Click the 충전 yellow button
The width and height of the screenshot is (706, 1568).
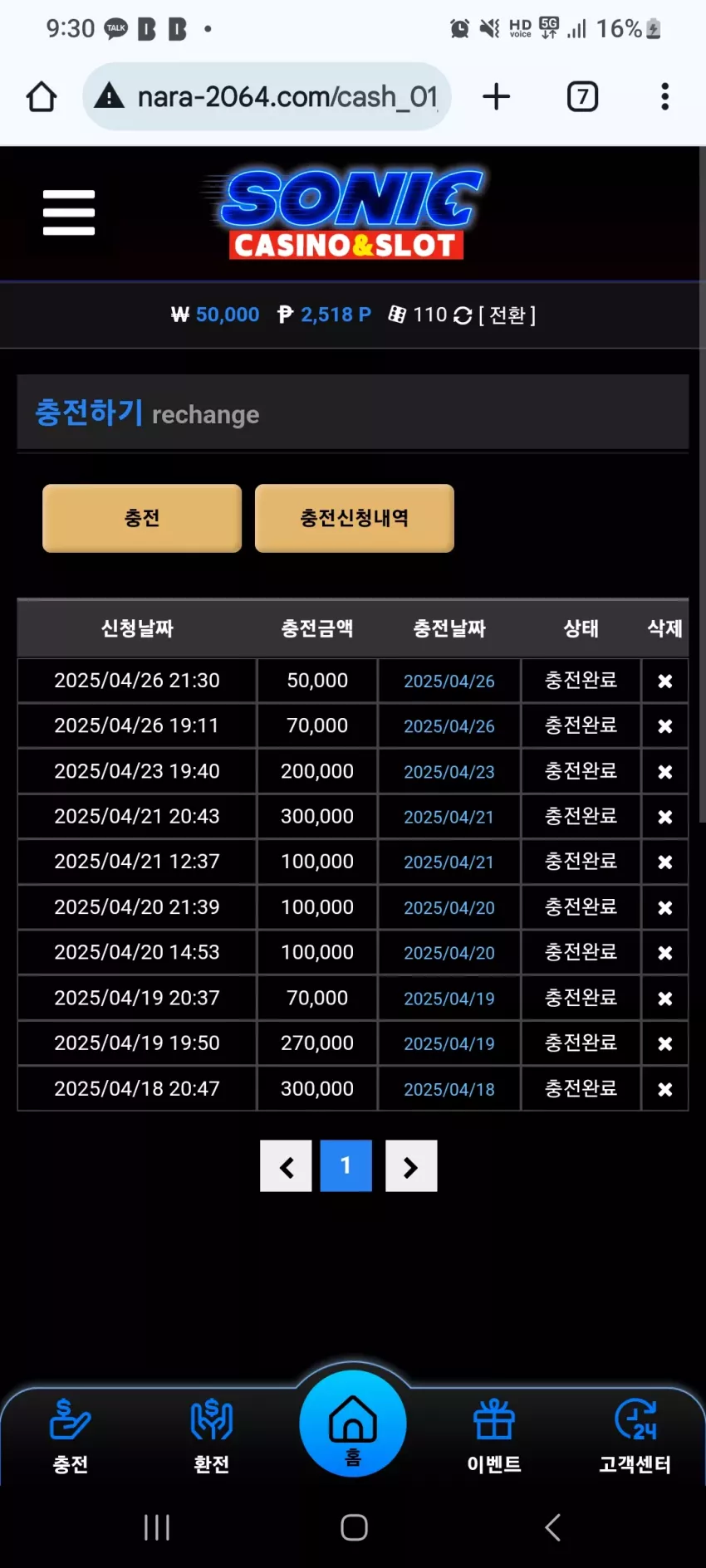point(142,518)
